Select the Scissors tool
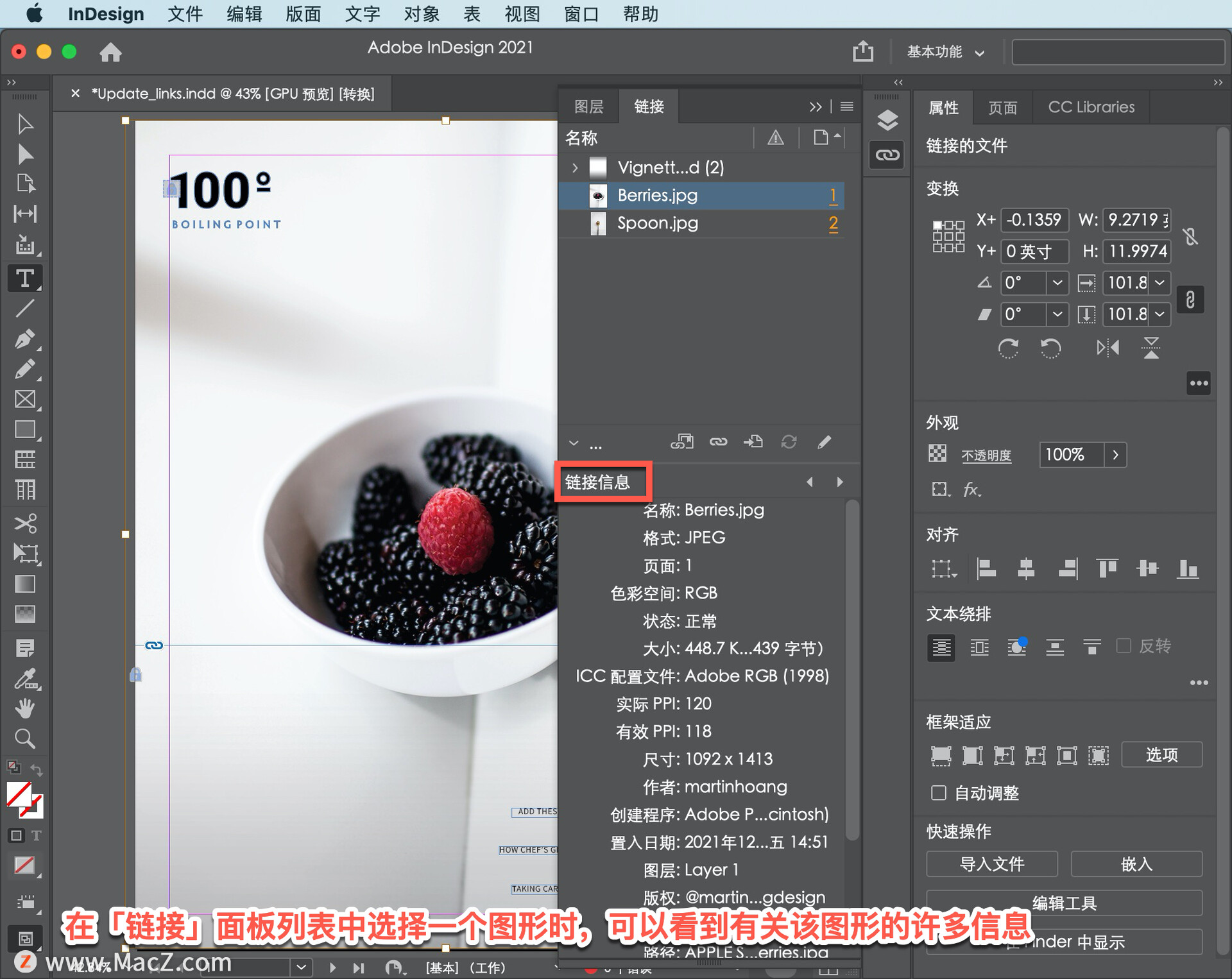Viewport: 1232px width, 979px height. pyautogui.click(x=24, y=524)
